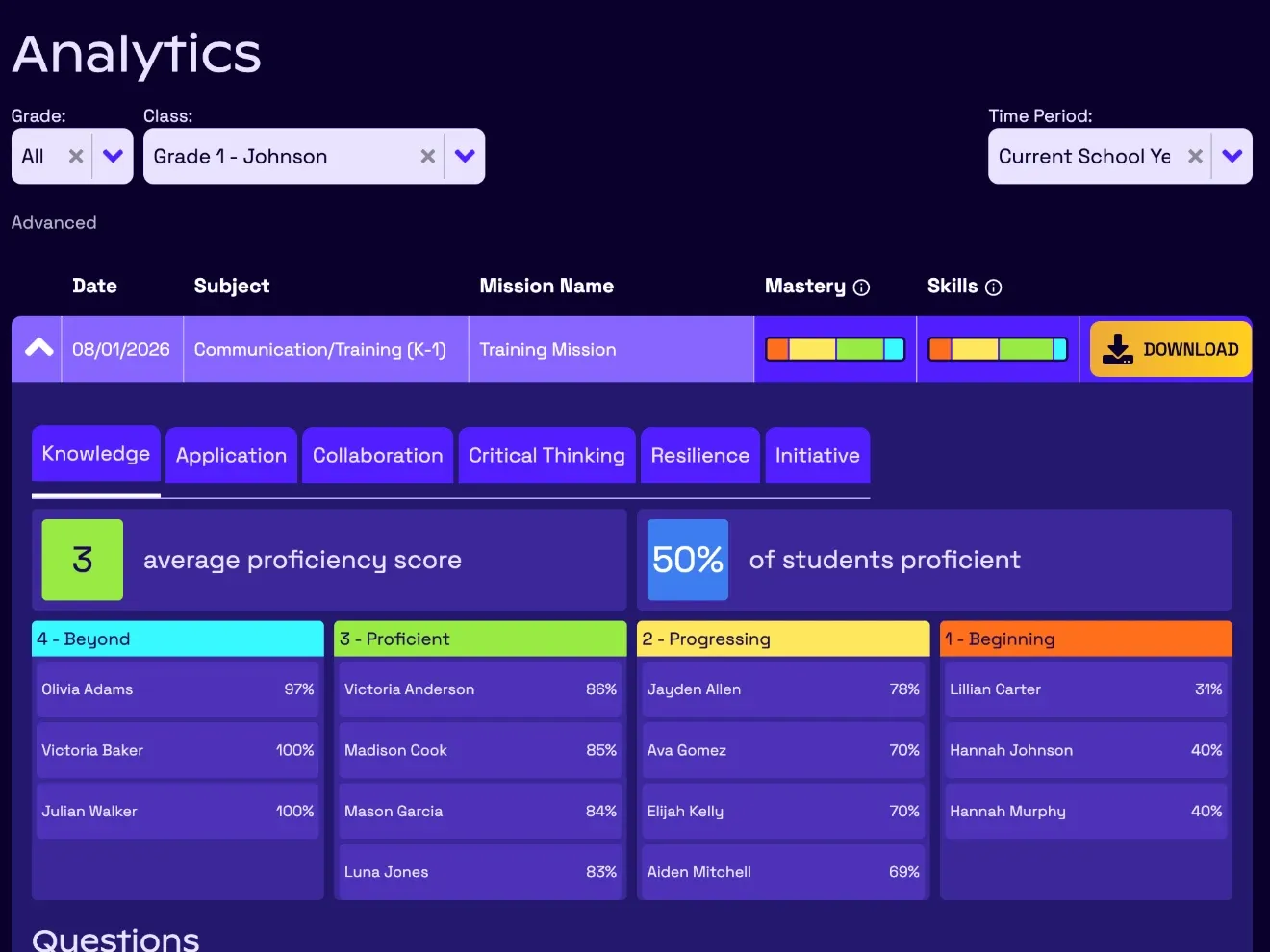Expand the Class dropdown chevron
The image size is (1270, 952).
tap(465, 156)
